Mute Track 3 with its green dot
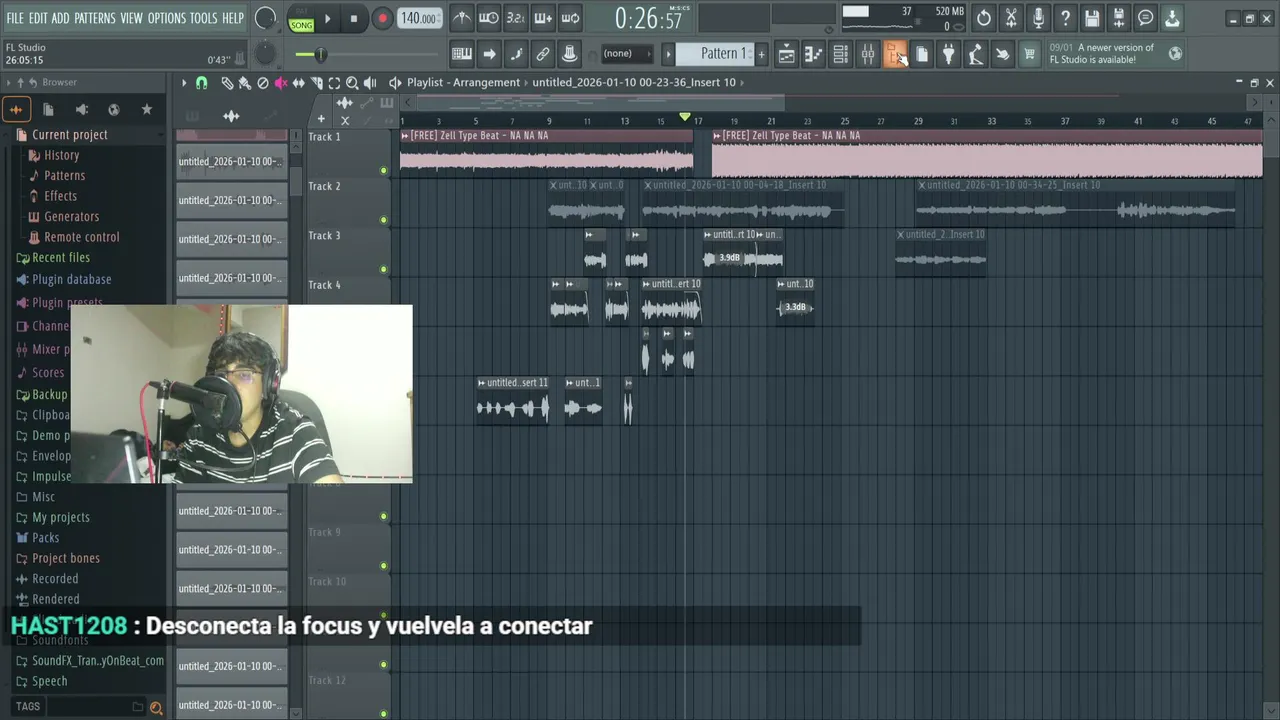Image resolution: width=1280 pixels, height=720 pixels. [x=383, y=269]
